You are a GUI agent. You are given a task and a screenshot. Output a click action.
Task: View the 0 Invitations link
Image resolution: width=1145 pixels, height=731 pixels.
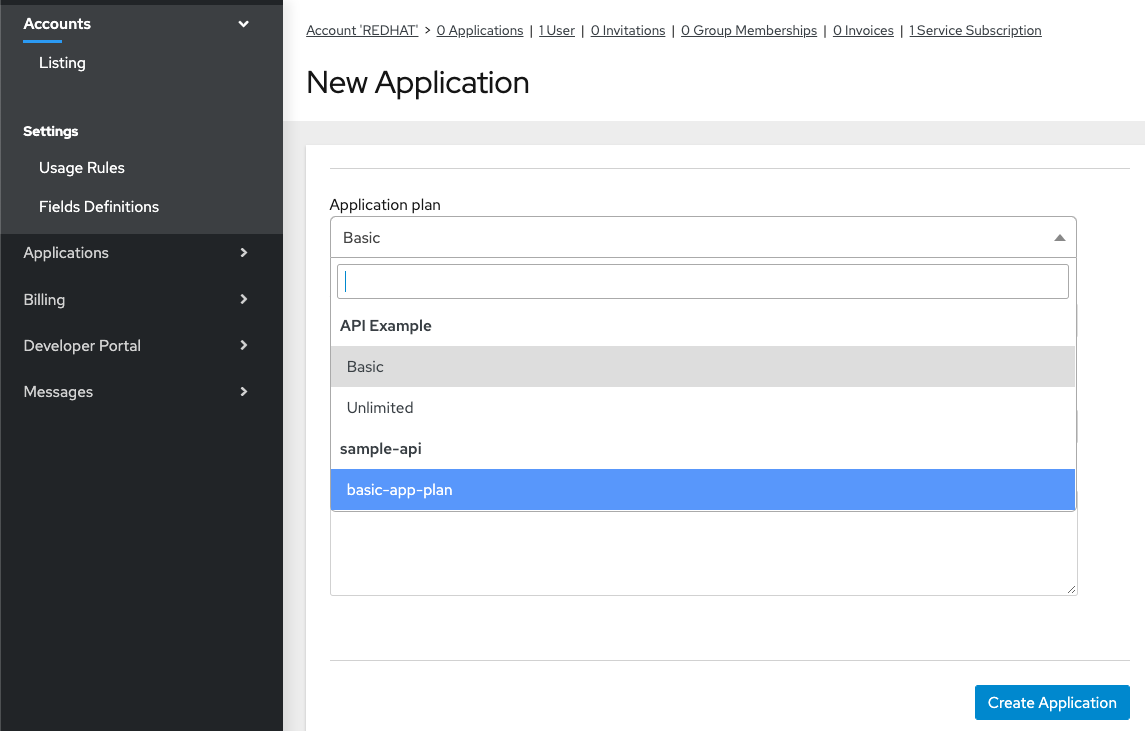tap(628, 31)
